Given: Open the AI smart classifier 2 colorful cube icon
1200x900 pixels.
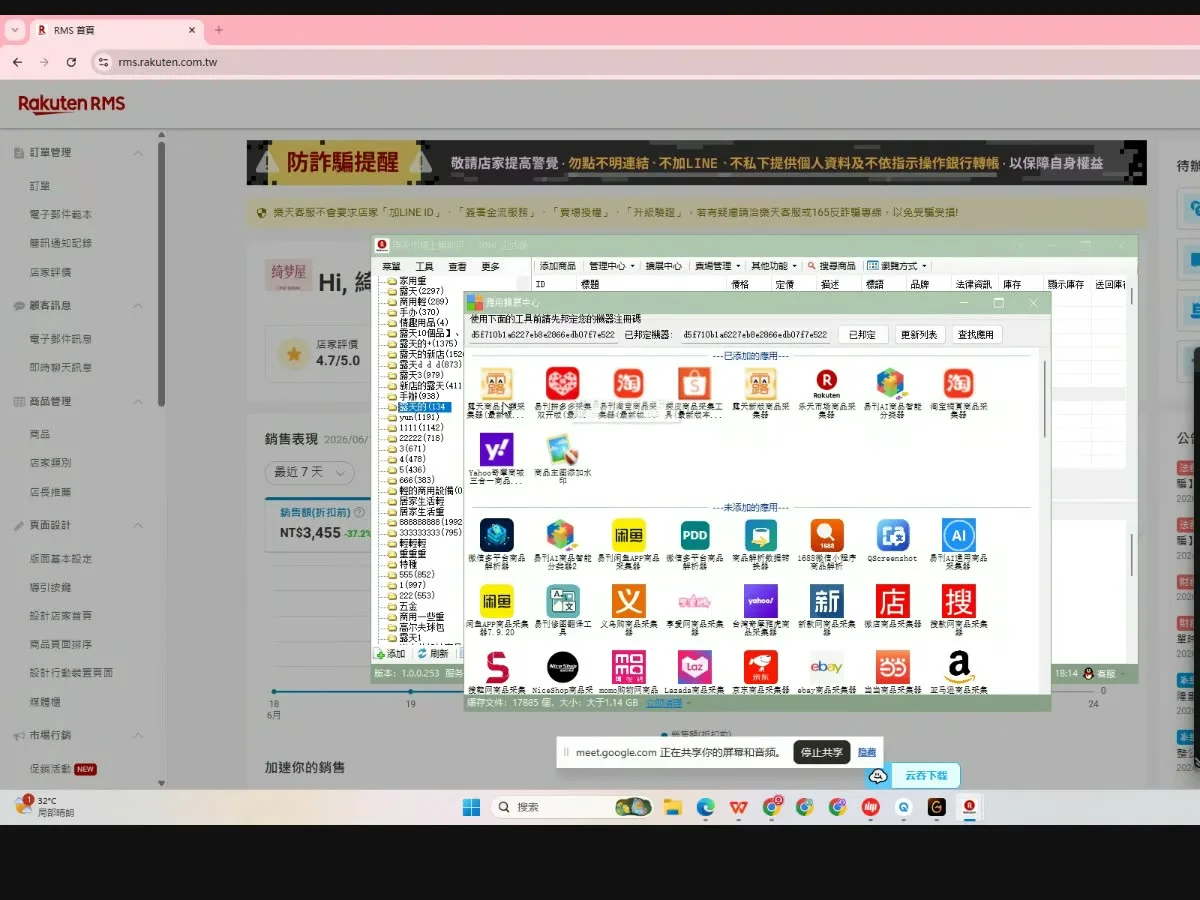Looking at the screenshot, I should point(562,535).
